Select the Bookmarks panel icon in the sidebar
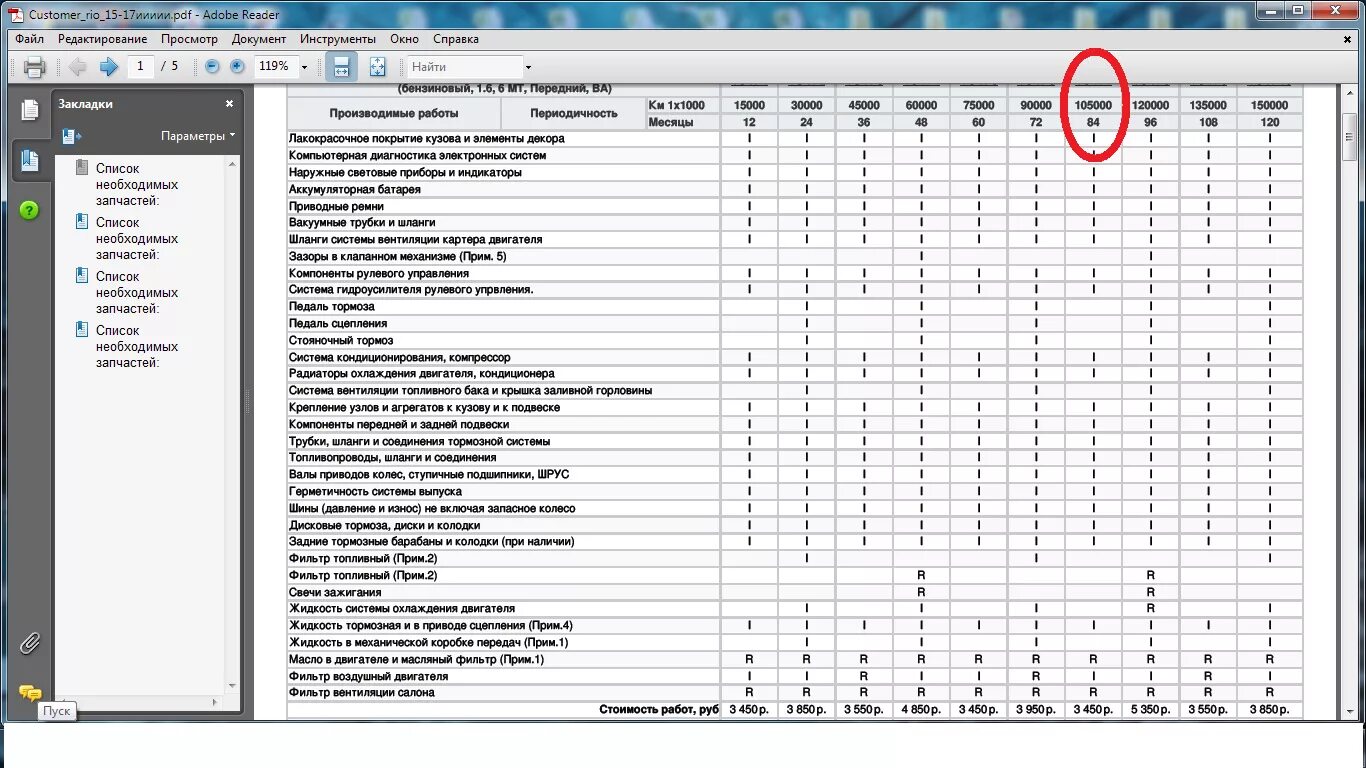The height and width of the screenshot is (768, 1366). (30, 159)
